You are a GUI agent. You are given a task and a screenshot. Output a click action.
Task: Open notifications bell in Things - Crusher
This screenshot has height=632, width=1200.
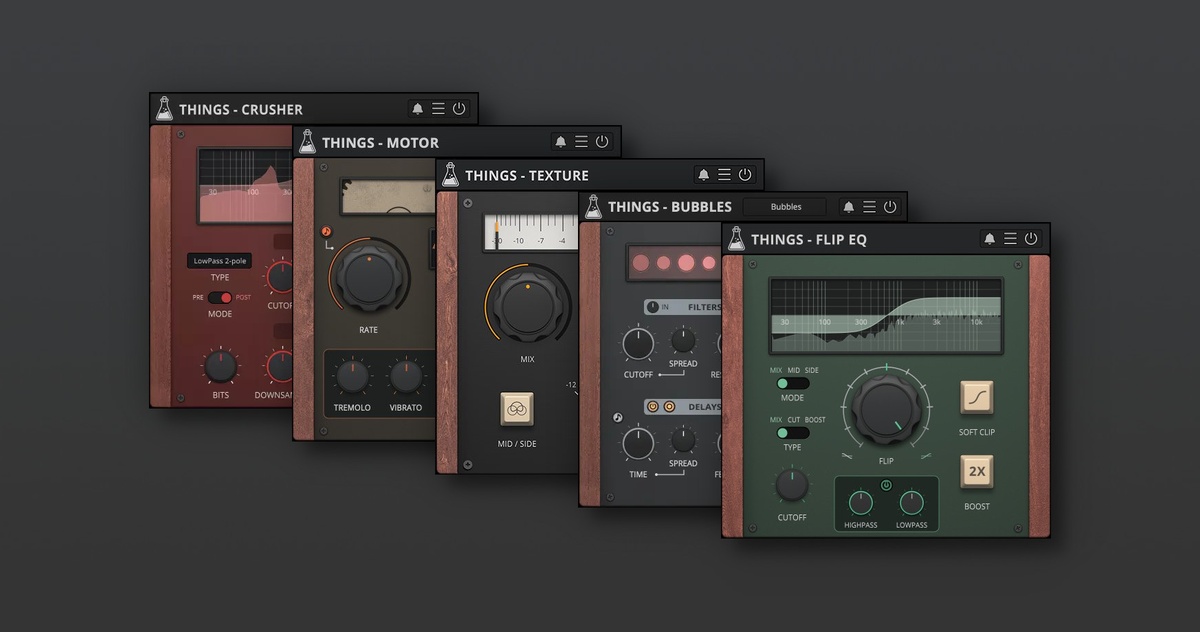[417, 109]
